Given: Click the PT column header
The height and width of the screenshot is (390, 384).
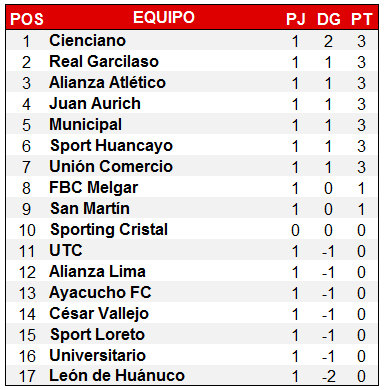Looking at the screenshot, I should 361,19.
